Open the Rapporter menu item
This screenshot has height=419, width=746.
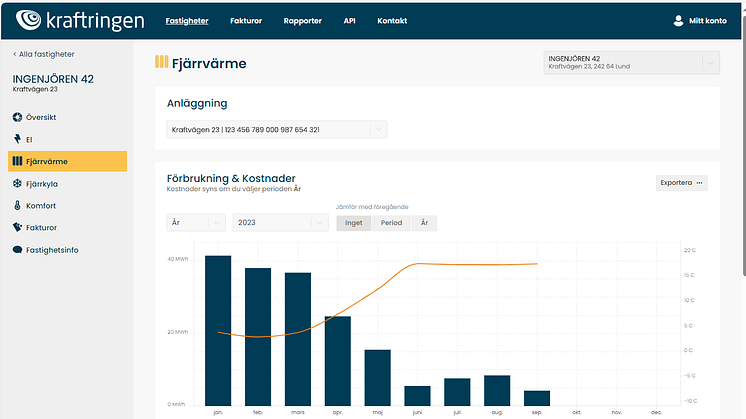point(302,21)
